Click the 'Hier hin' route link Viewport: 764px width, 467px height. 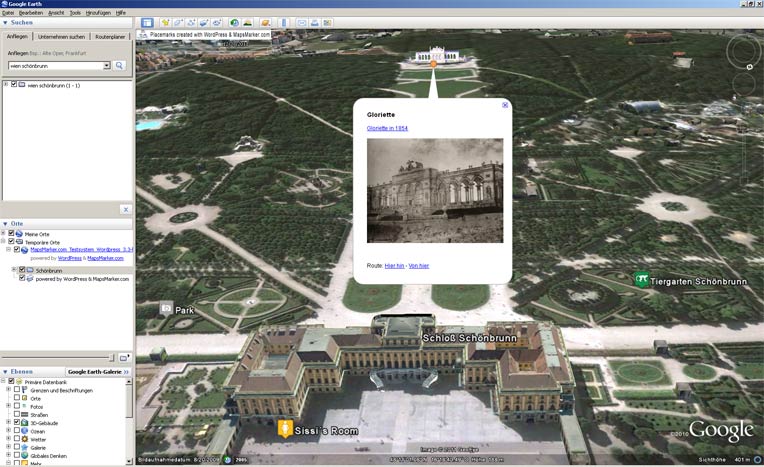394,266
